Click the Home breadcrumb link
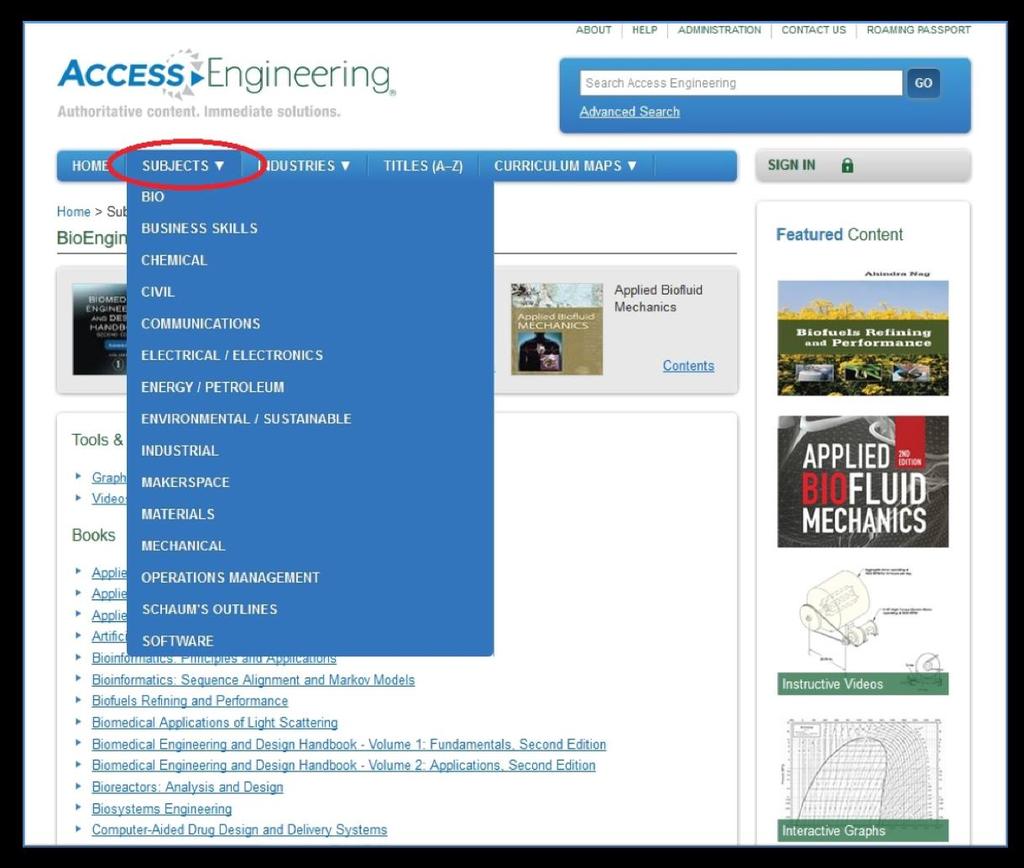Viewport: 1024px width, 868px height. pos(73,212)
